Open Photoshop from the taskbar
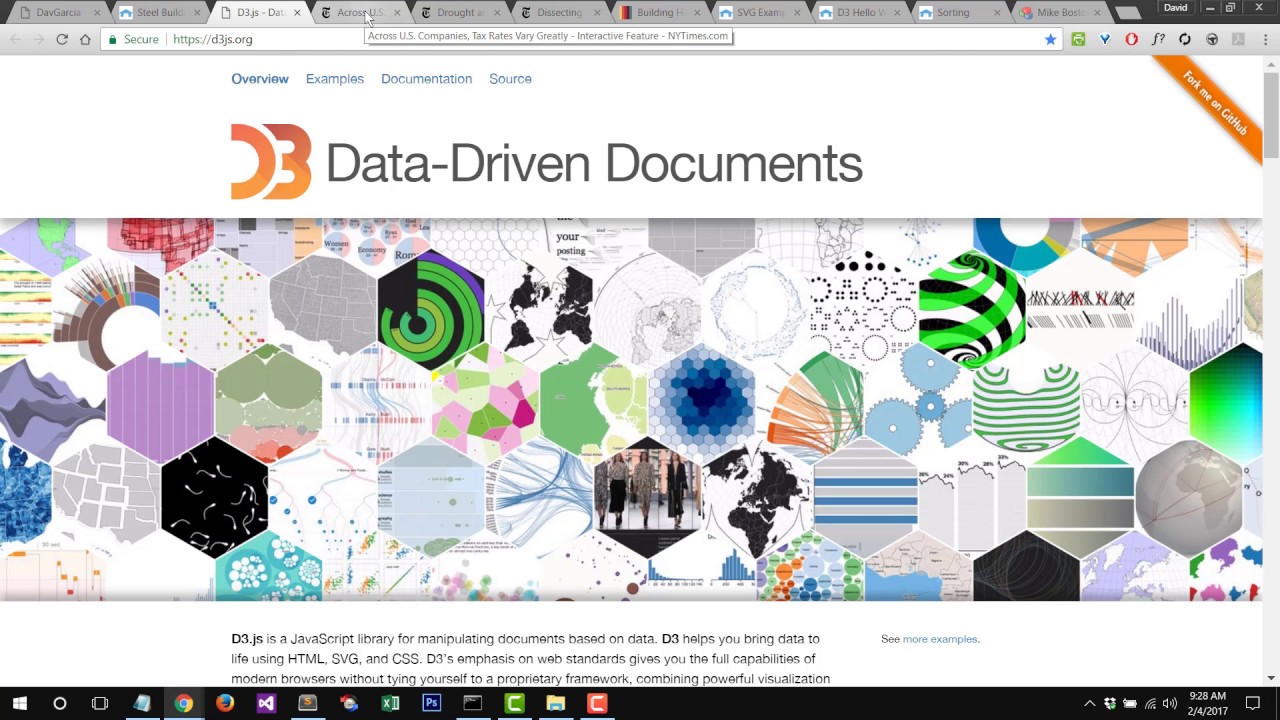 (431, 703)
